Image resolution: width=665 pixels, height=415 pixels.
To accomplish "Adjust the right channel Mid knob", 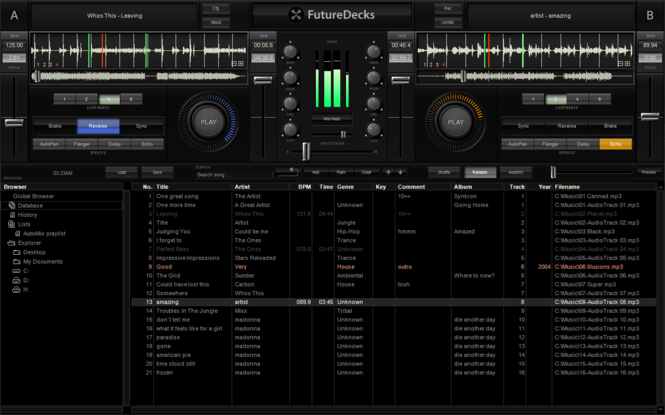I will coord(374,103).
